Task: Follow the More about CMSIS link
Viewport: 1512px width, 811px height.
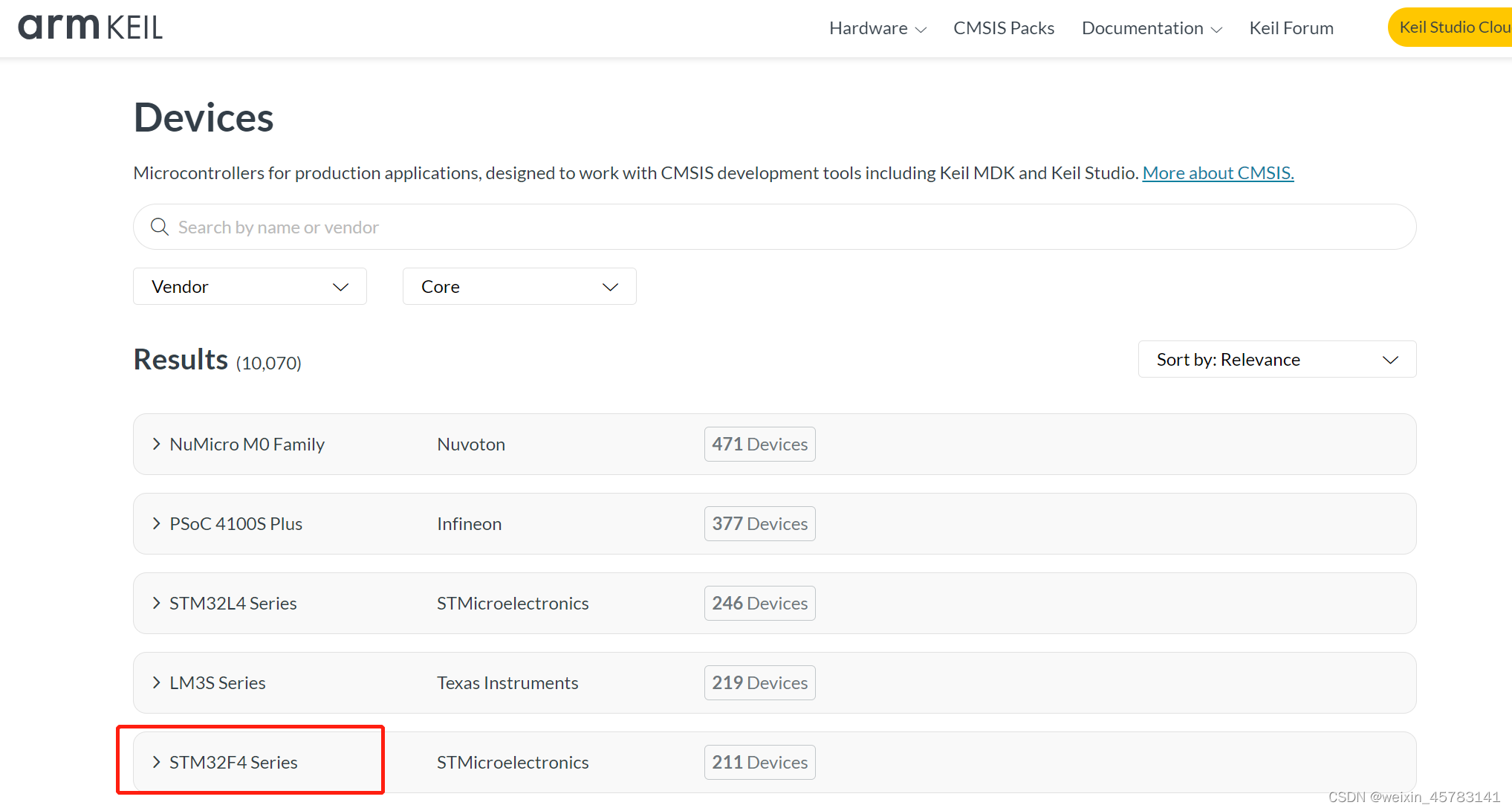Action: (1218, 172)
